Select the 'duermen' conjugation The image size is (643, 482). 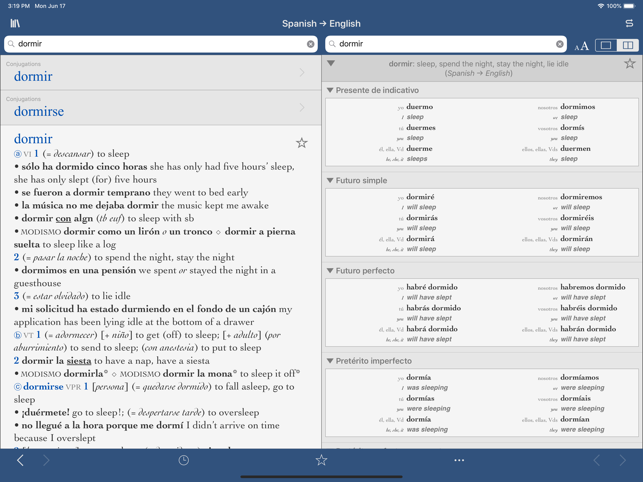click(575, 148)
